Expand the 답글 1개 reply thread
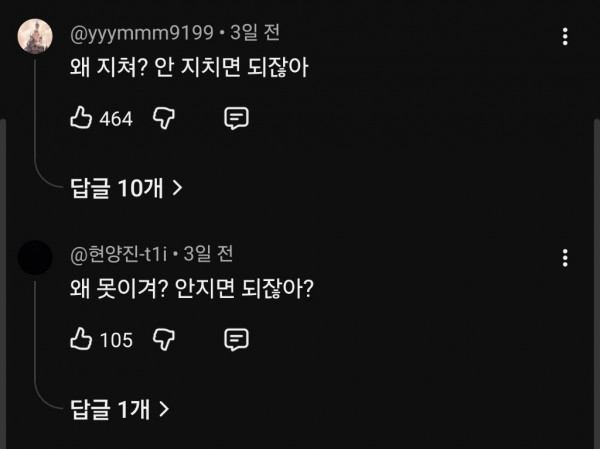This screenshot has width=600, height=449. (x=120, y=407)
